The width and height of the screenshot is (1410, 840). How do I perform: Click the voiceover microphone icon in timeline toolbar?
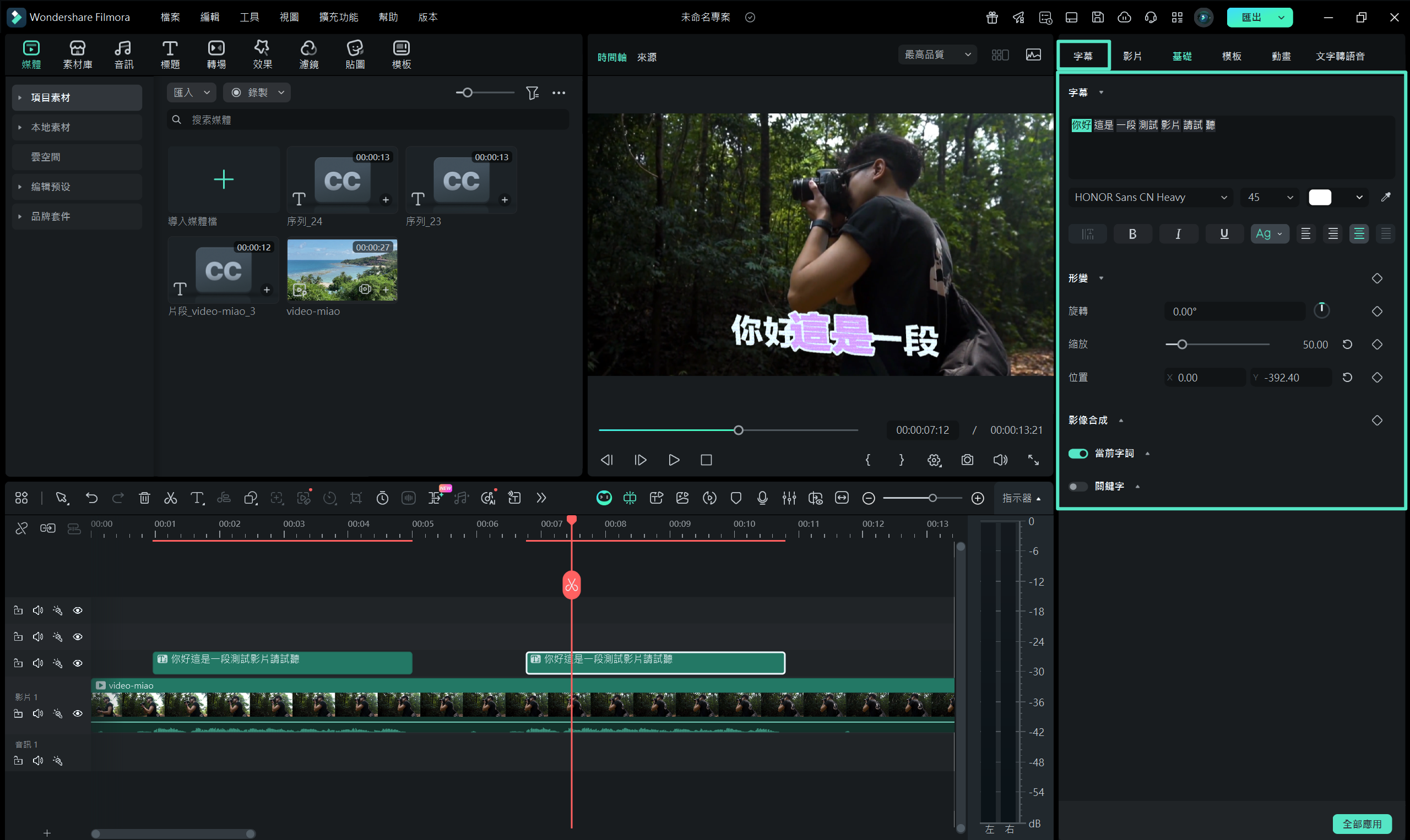[x=762, y=498]
